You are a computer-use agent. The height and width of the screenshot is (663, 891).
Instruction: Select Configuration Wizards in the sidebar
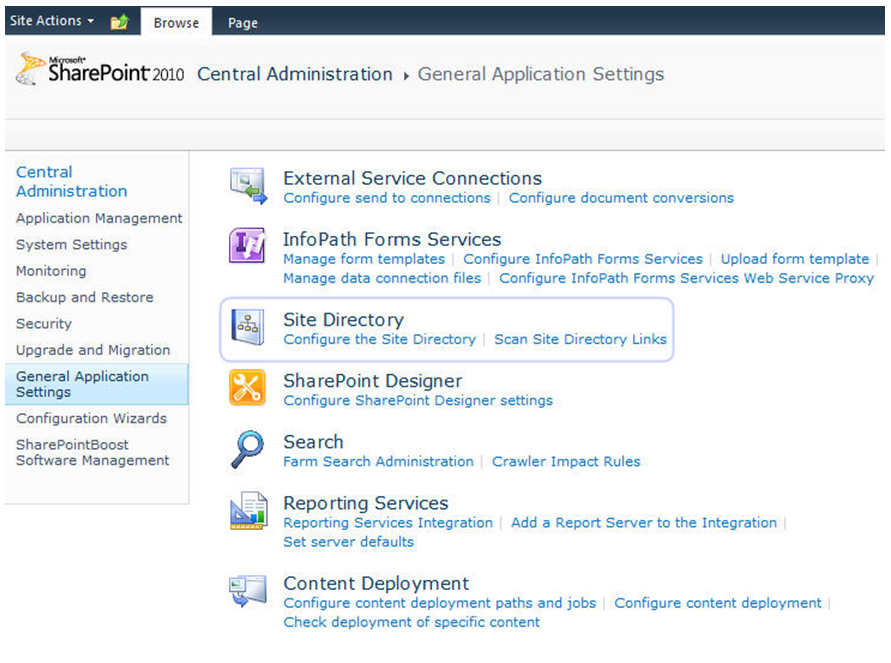[91, 418]
